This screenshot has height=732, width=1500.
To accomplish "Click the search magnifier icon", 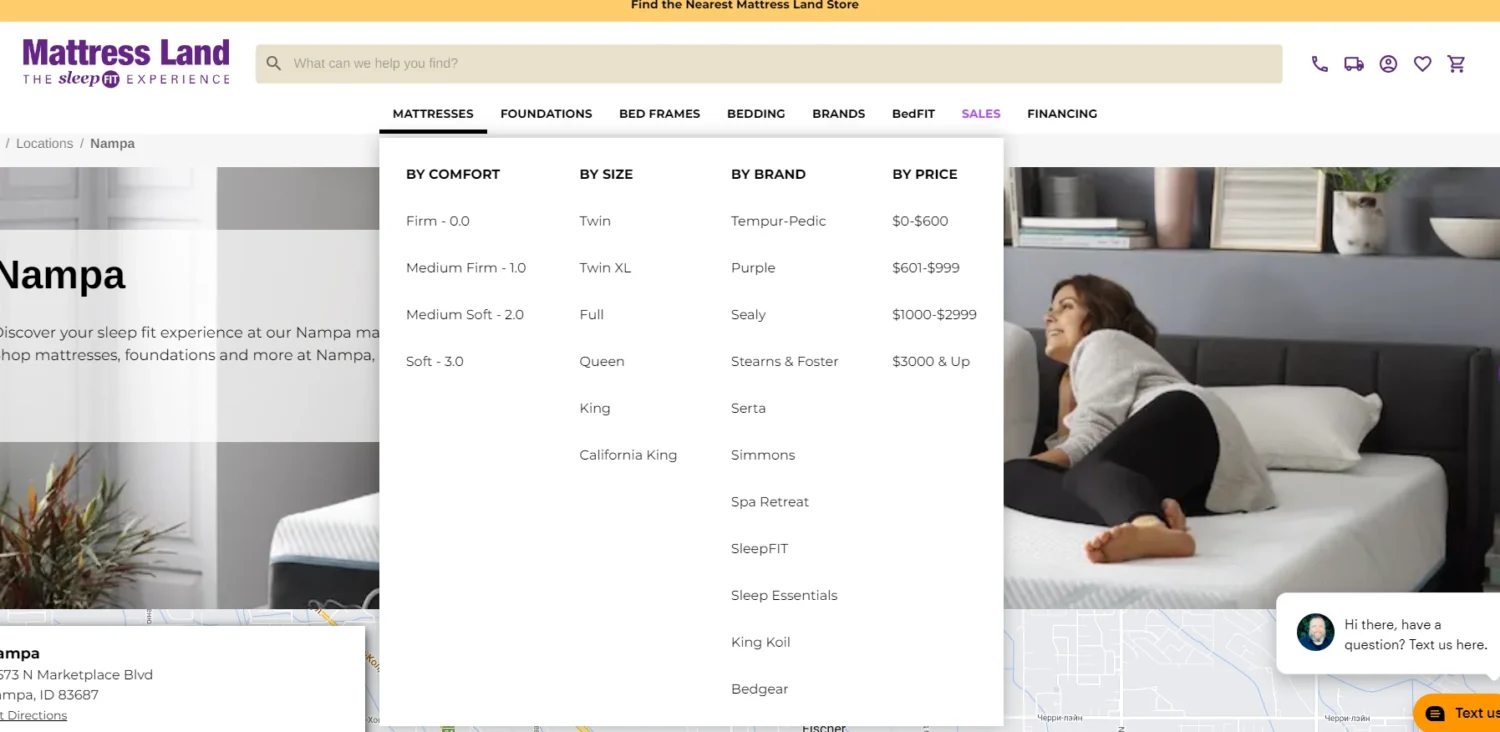I will [273, 63].
